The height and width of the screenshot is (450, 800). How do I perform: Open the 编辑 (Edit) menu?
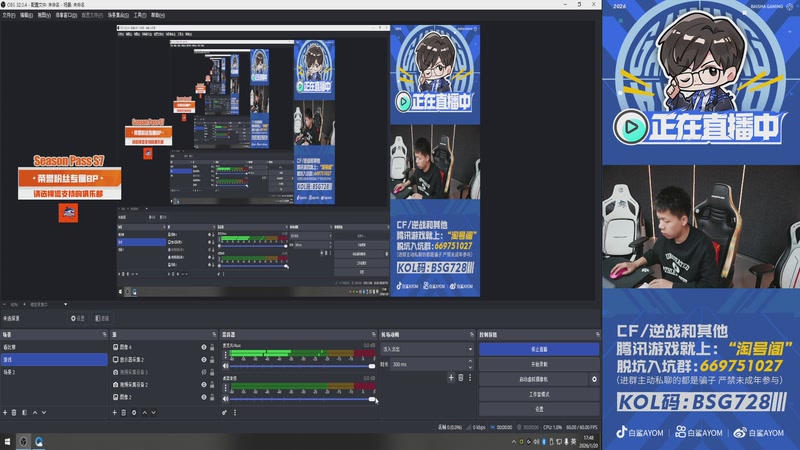click(26, 15)
